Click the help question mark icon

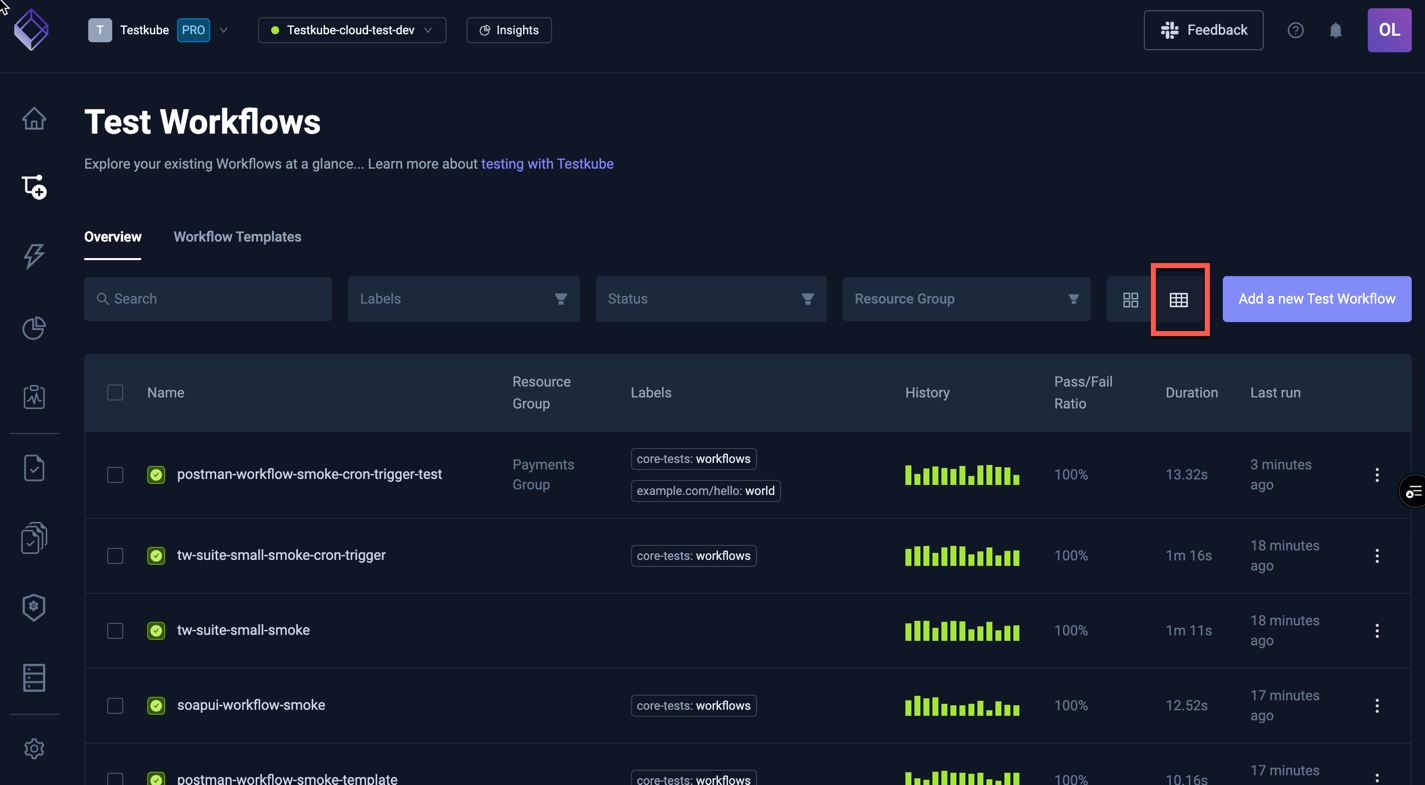1295,30
